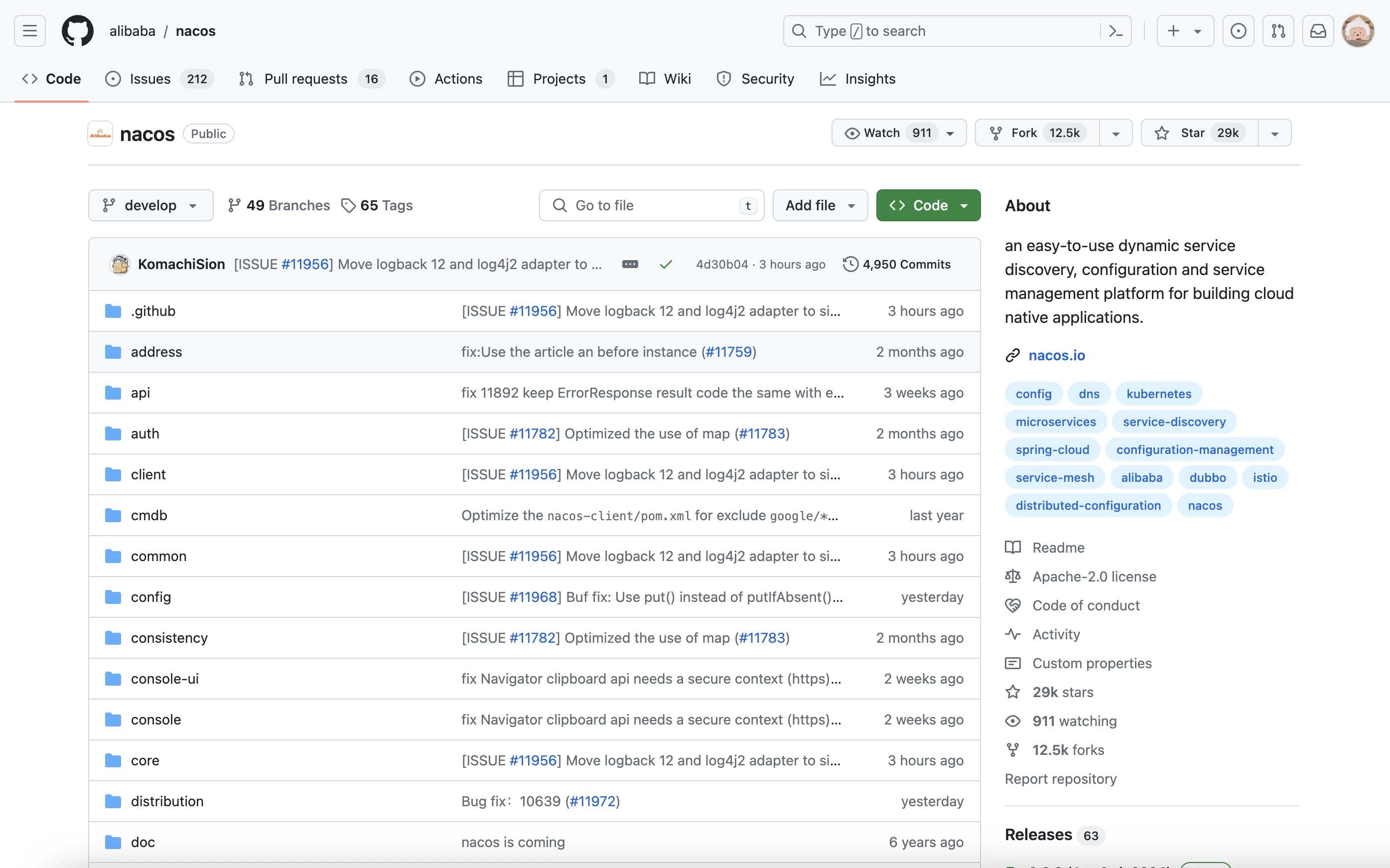Open the Wiki tab
The image size is (1390, 868).
(x=665, y=79)
